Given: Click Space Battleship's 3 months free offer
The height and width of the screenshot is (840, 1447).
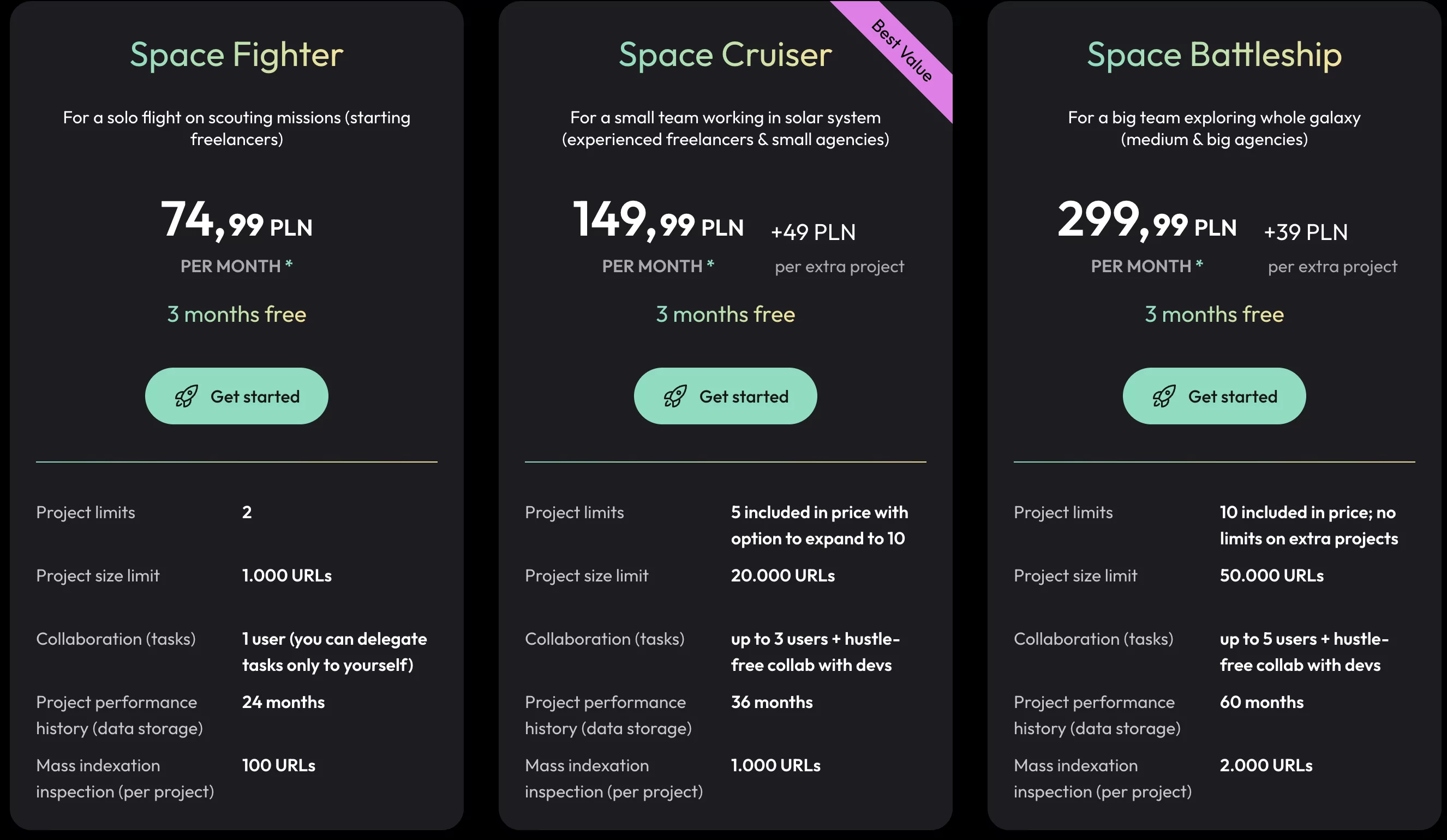Looking at the screenshot, I should point(1214,314).
